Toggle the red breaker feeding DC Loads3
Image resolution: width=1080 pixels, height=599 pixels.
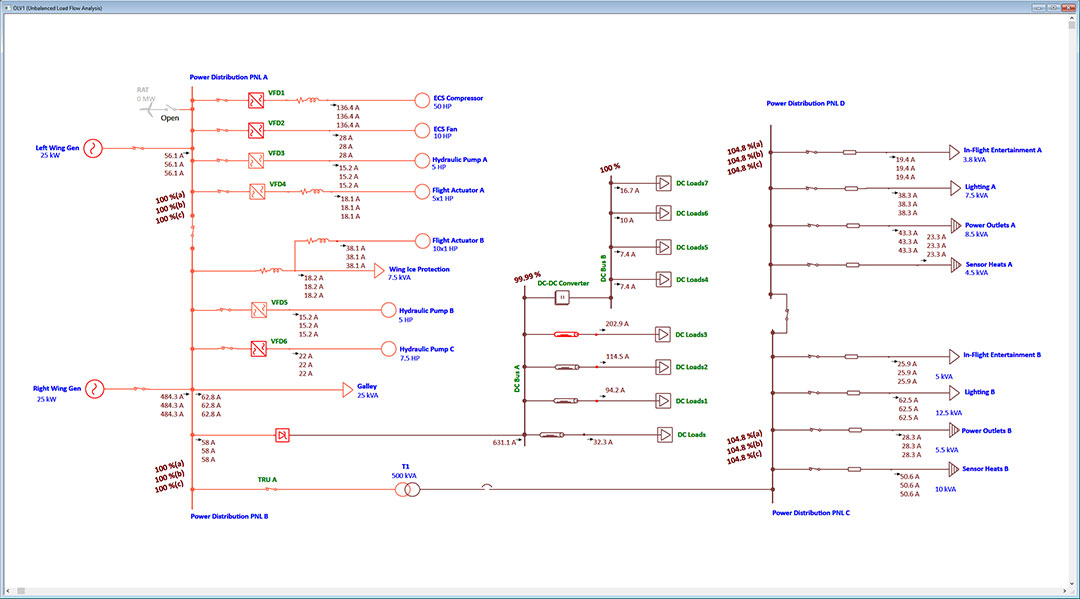[568, 333]
